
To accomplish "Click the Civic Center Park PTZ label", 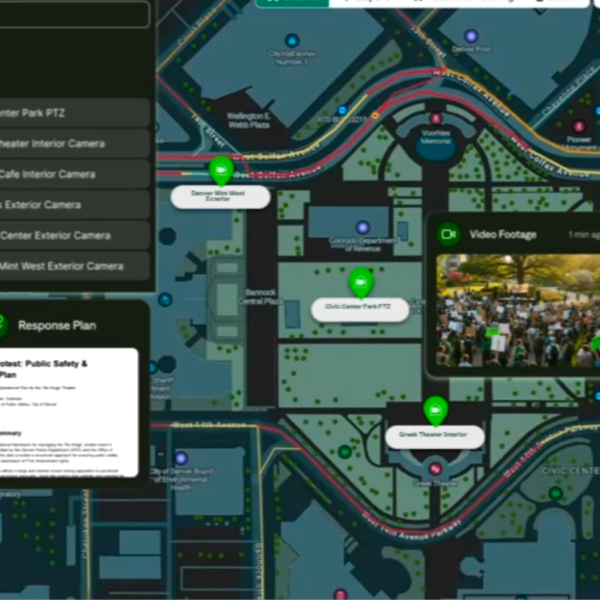I will pyautogui.click(x=360, y=309).
